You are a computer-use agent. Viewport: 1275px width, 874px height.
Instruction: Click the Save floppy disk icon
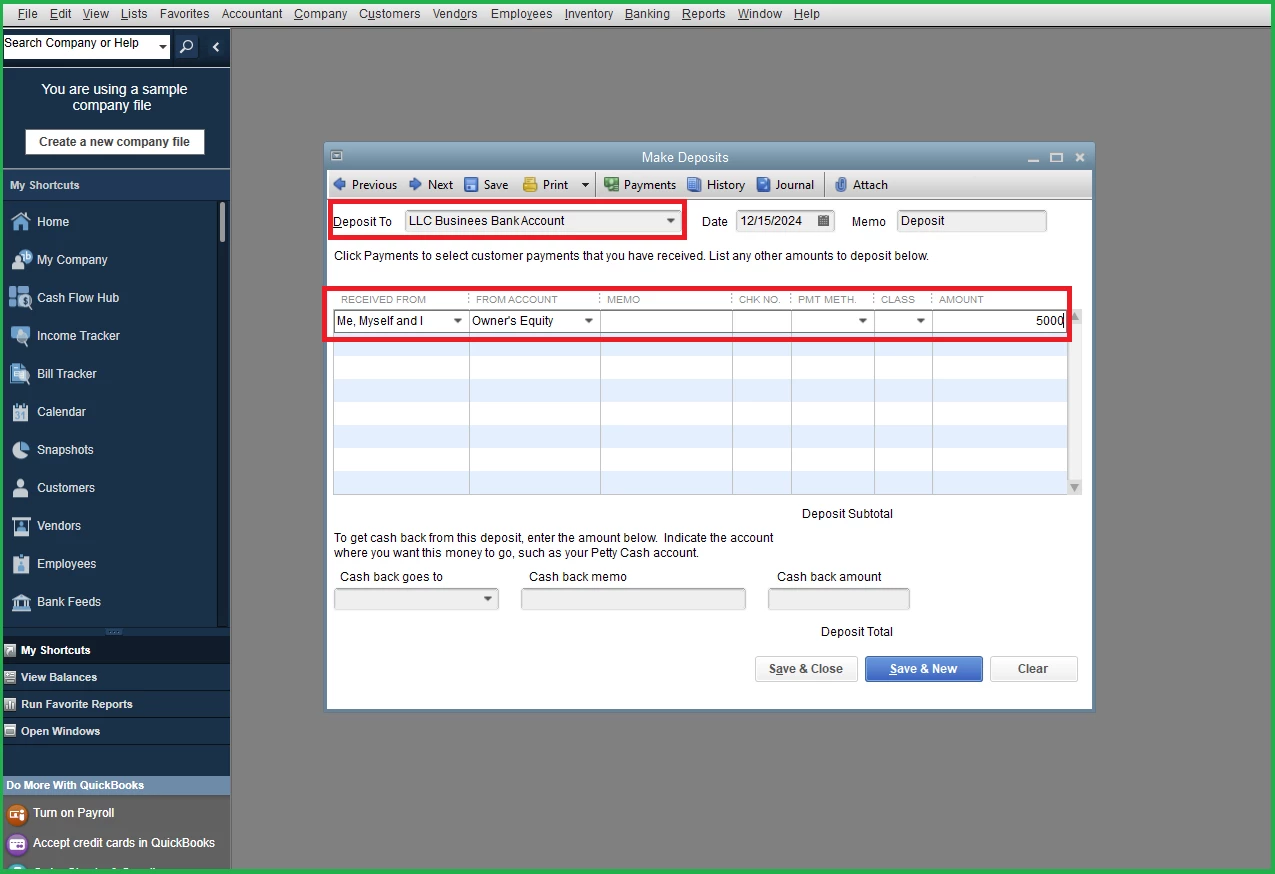(471, 185)
